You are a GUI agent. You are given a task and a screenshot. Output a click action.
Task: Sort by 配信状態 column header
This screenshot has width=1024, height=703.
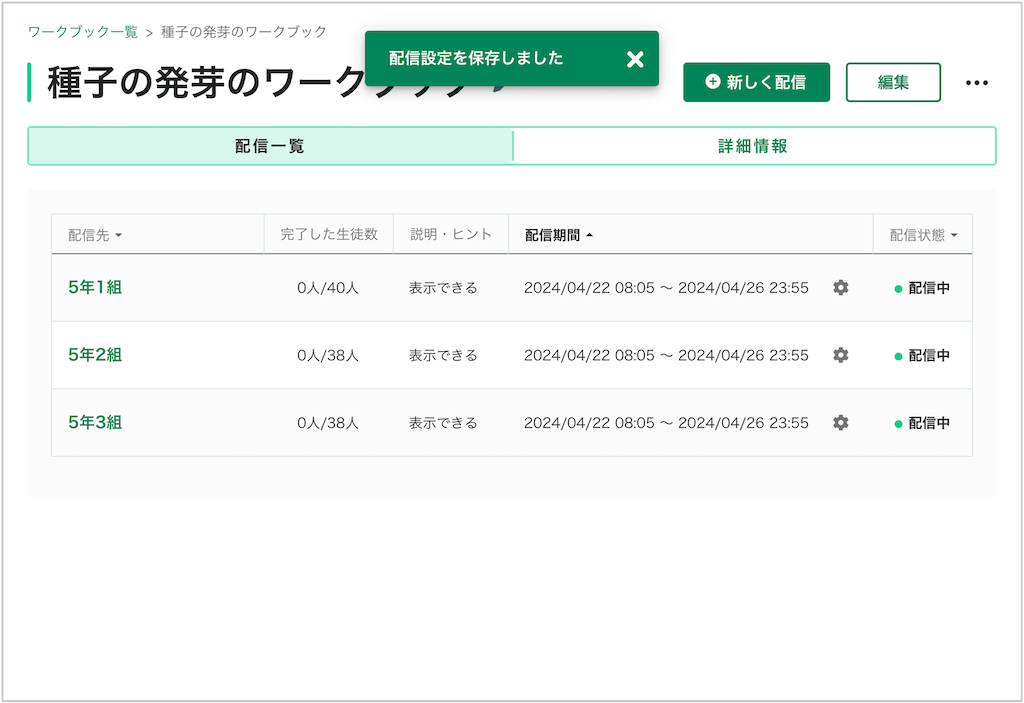tap(923, 235)
